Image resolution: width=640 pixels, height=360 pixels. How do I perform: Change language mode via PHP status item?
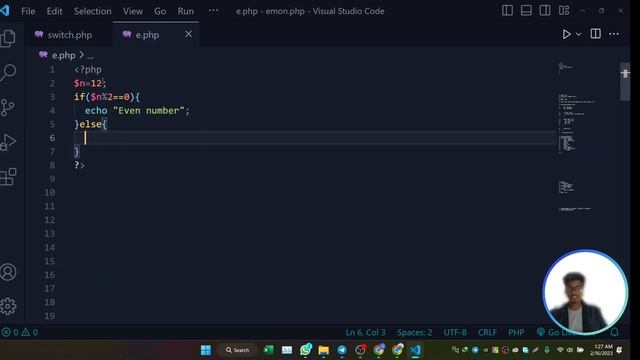click(x=516, y=333)
